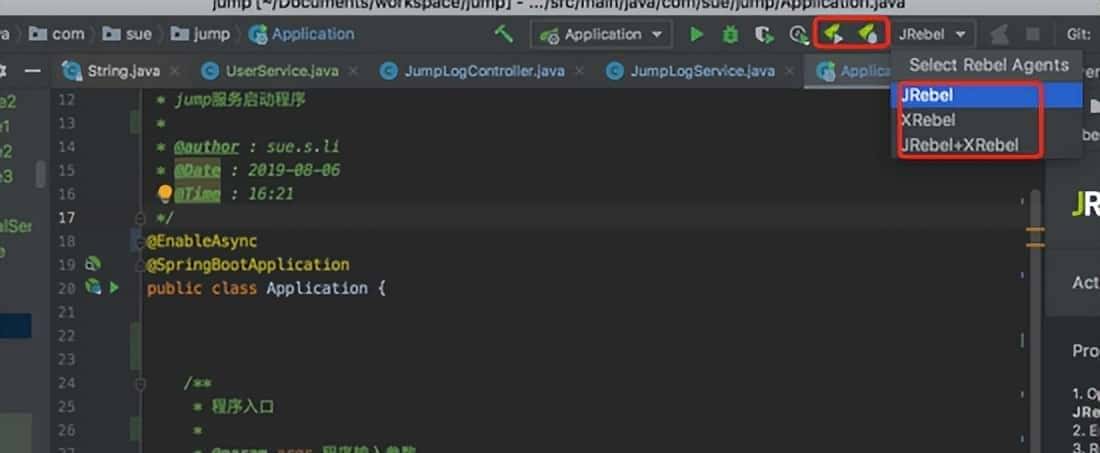Open the JumpLogController.java editor tab
The image size is (1100, 453).
point(472,71)
